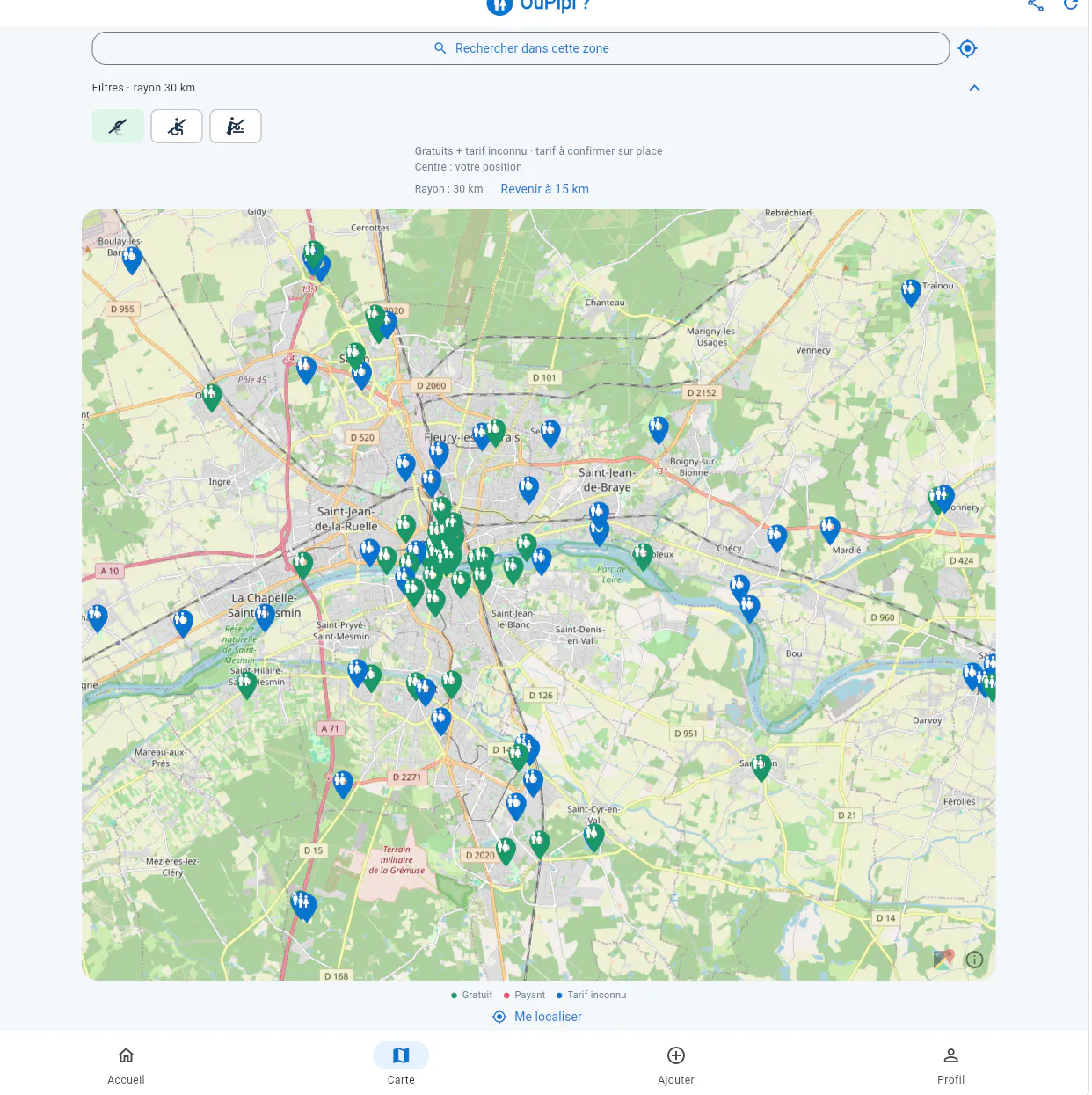Viewport: 1092px width, 1095px height.
Task: Select the blue toilet pin at Mardié
Action: [x=830, y=530]
